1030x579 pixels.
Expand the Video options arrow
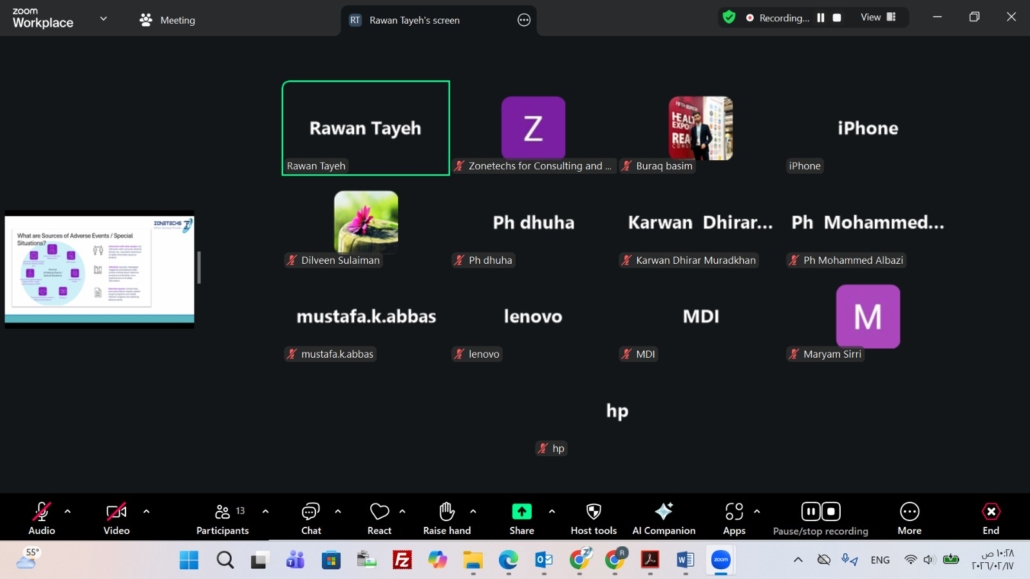coord(146,511)
